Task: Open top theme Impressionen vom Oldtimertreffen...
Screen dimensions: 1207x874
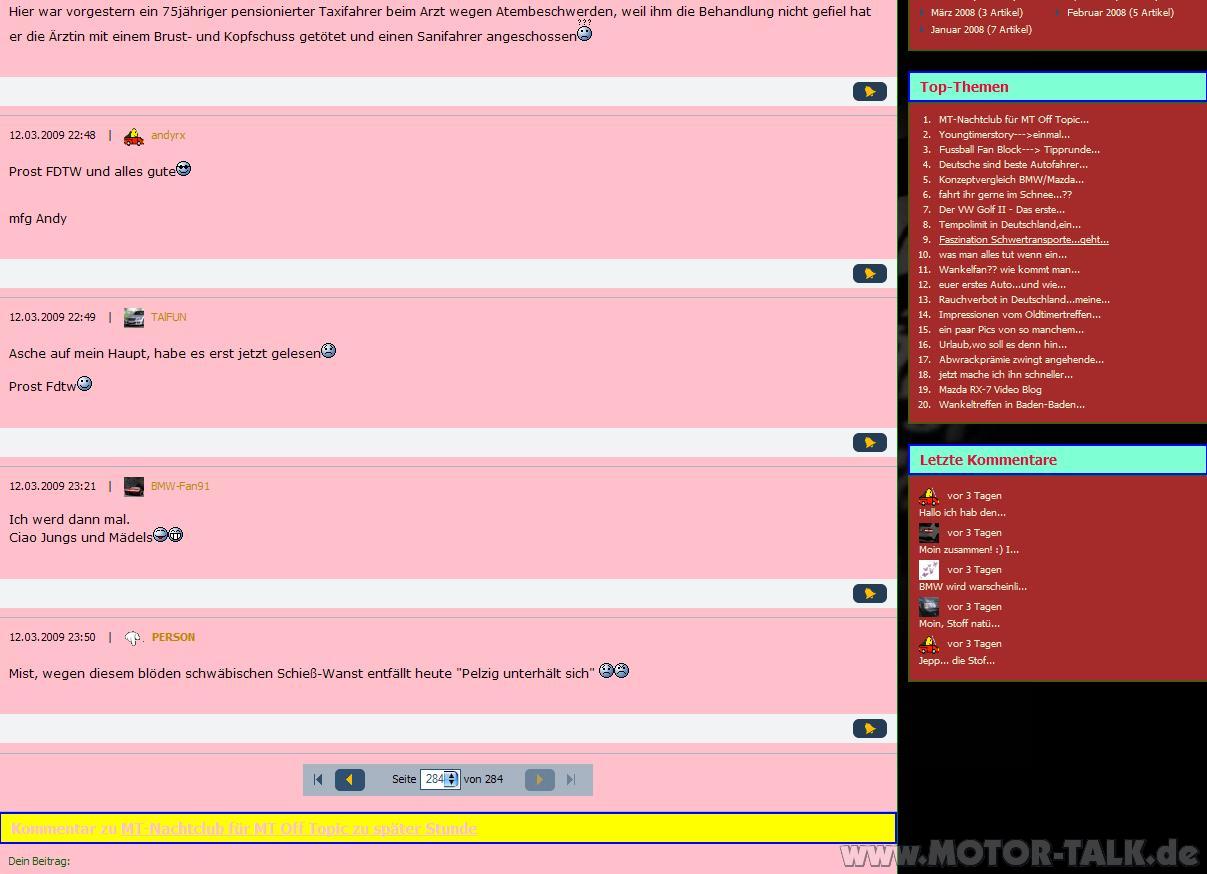Action: [x=1020, y=314]
